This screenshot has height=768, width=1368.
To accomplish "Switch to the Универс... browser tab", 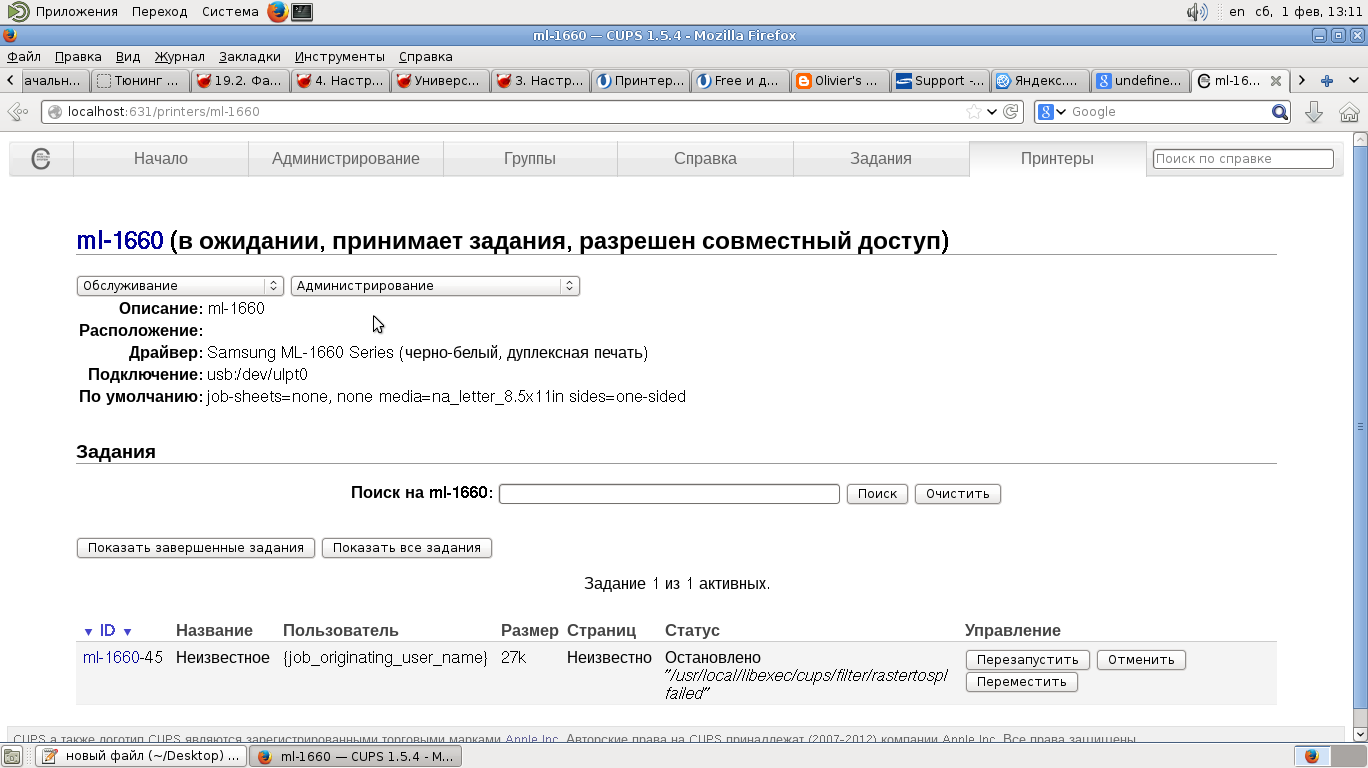I will coord(440,81).
